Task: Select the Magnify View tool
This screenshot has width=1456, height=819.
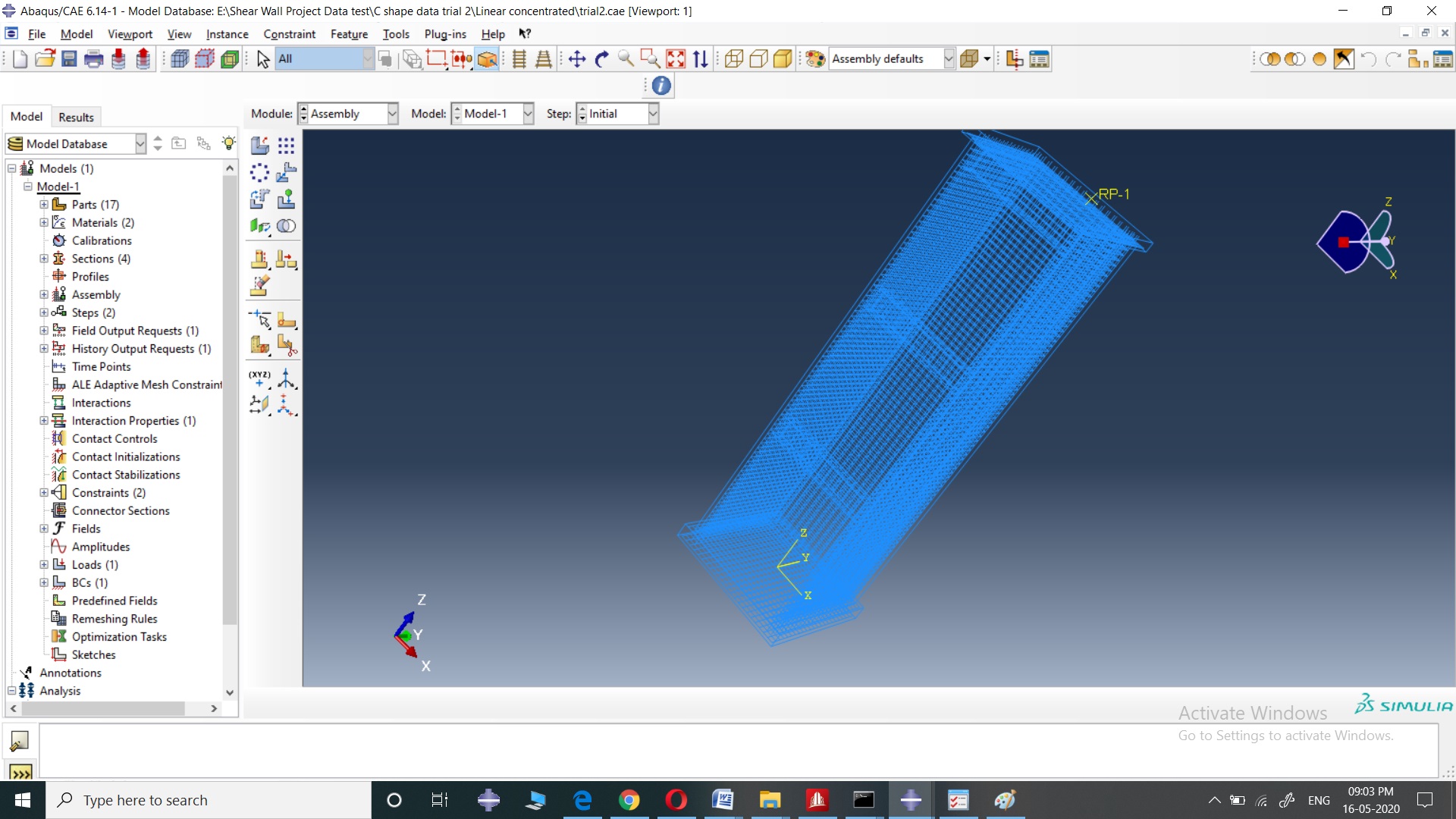Action: 626,58
